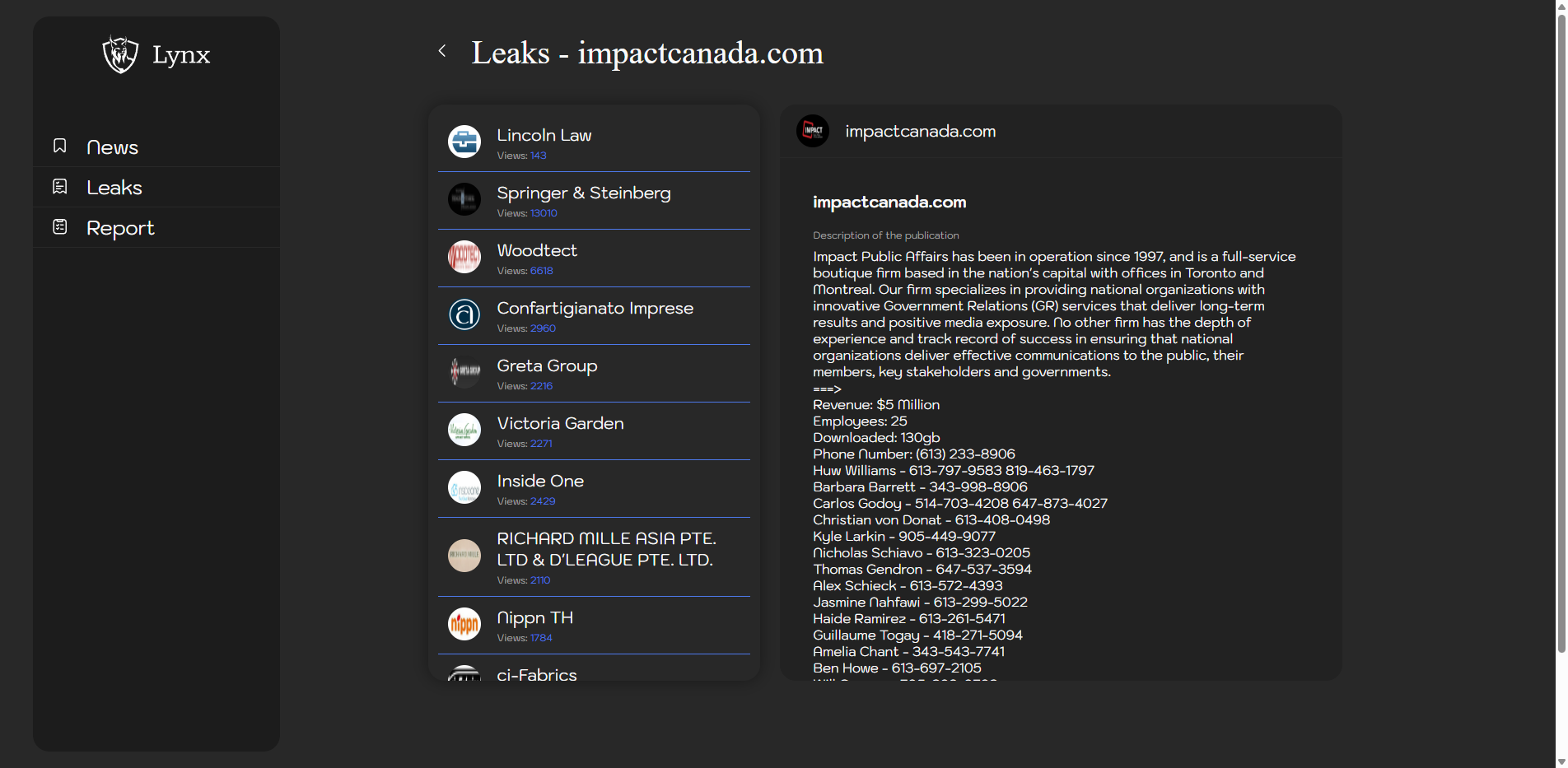Click the Report clipboard icon
1568x768 pixels.
[60, 226]
